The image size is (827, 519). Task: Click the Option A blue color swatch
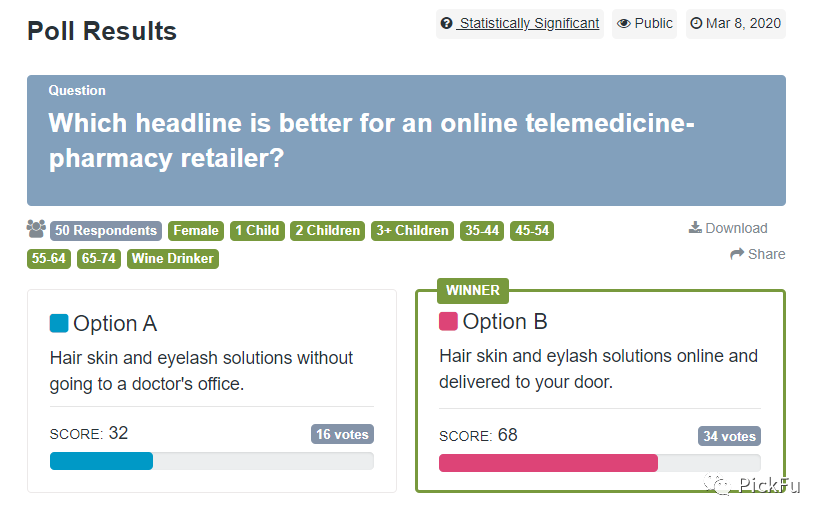(x=59, y=323)
